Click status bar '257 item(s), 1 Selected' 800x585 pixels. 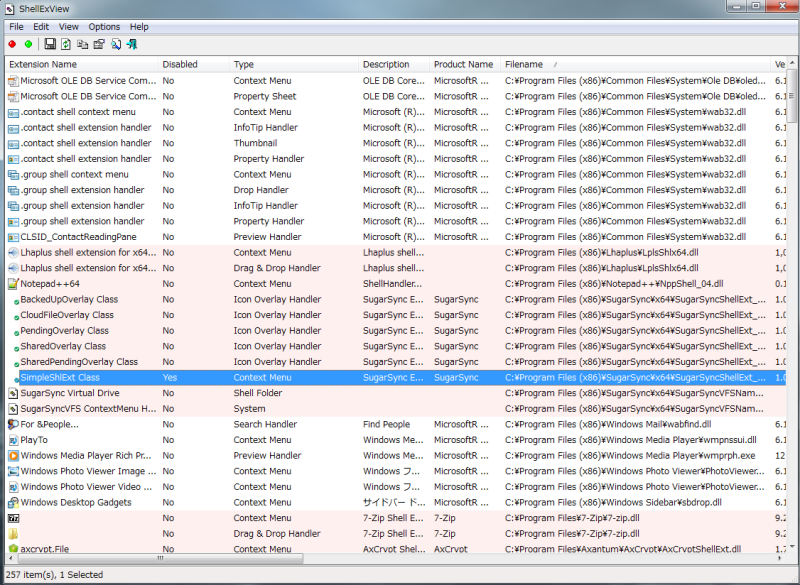click(54, 575)
